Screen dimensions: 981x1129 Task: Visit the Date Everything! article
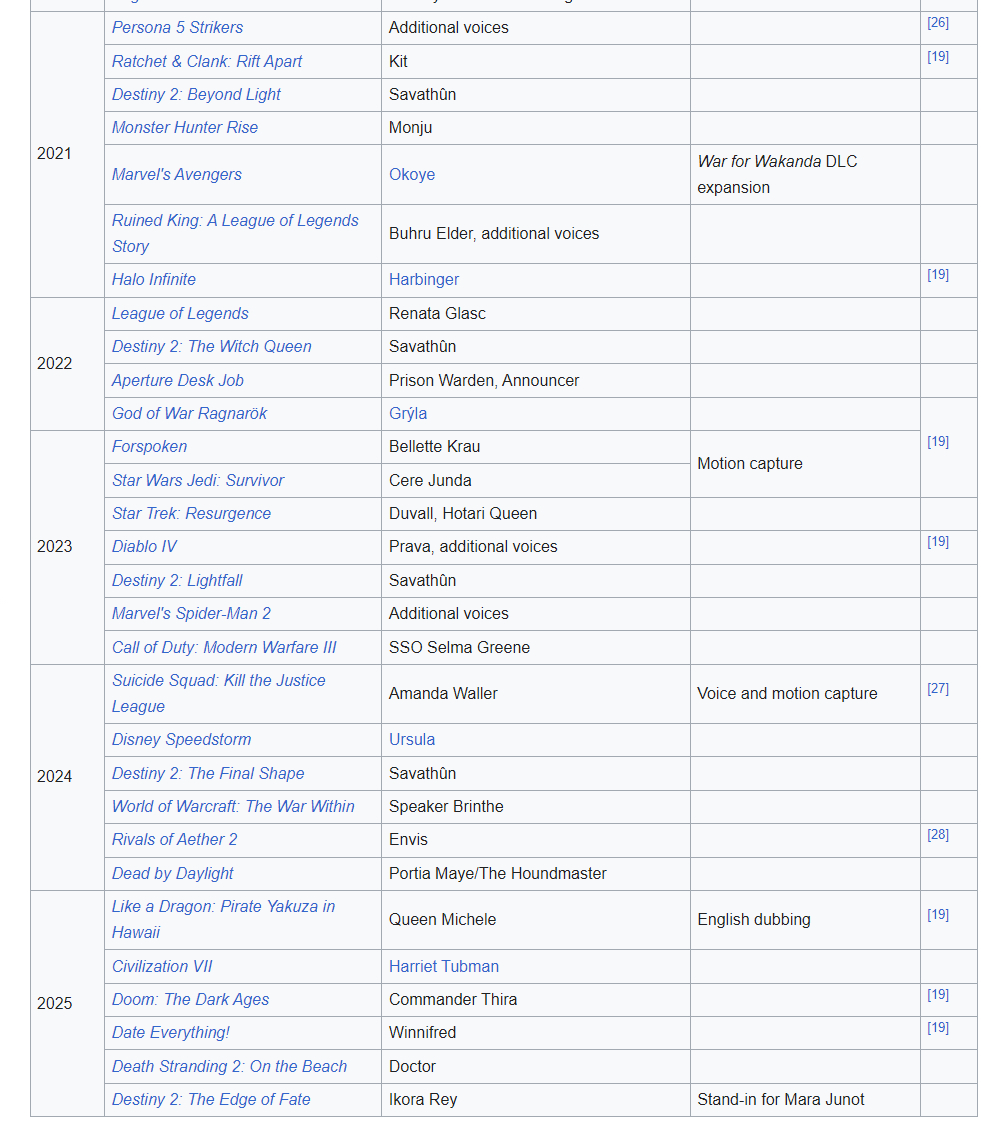click(171, 1033)
